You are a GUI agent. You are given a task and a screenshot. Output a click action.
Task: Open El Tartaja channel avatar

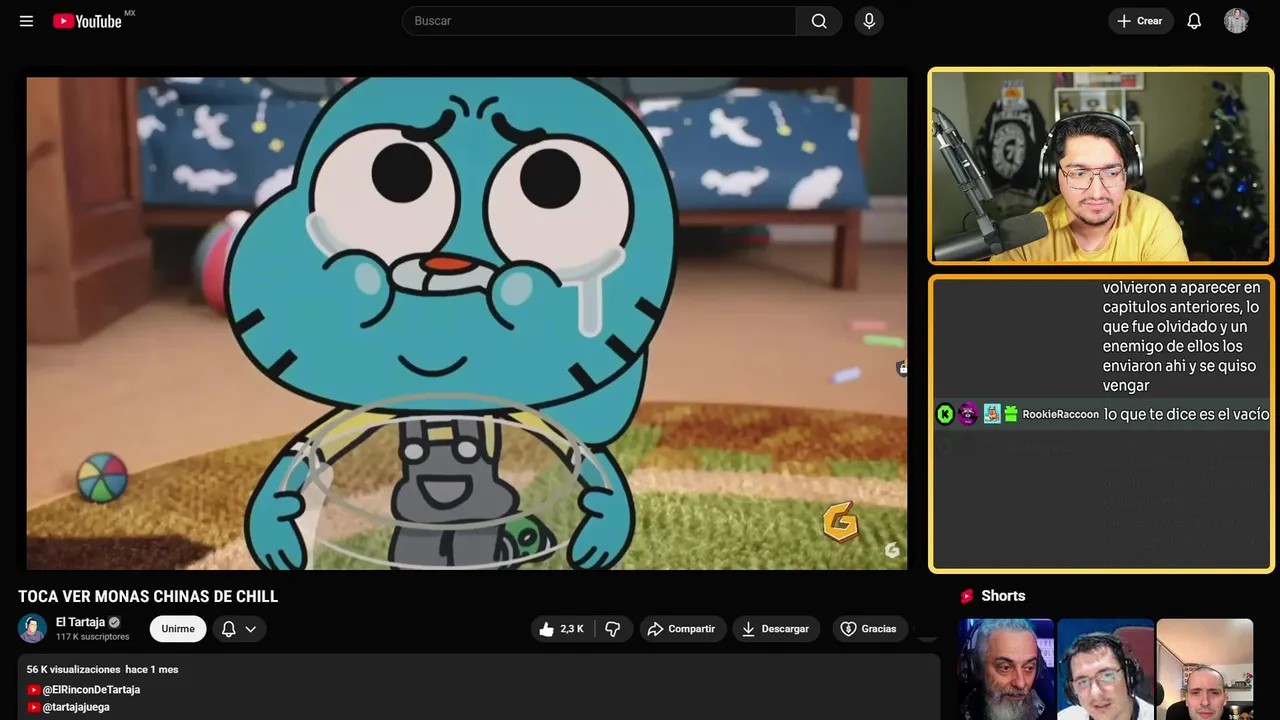[32, 628]
